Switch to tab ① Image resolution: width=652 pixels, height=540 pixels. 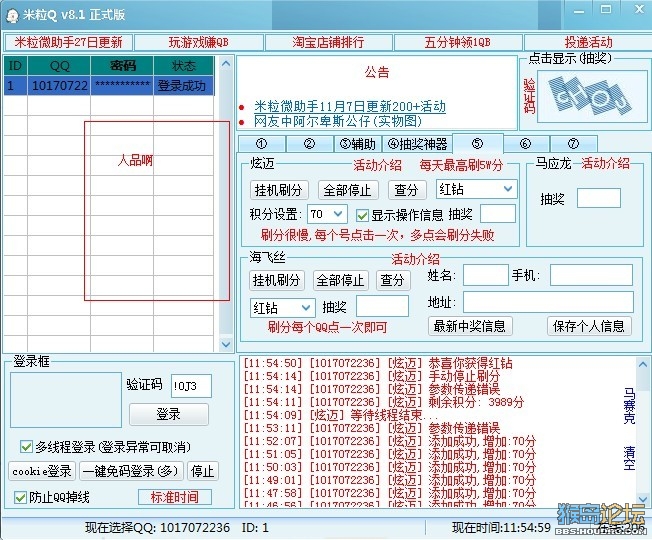[262, 144]
